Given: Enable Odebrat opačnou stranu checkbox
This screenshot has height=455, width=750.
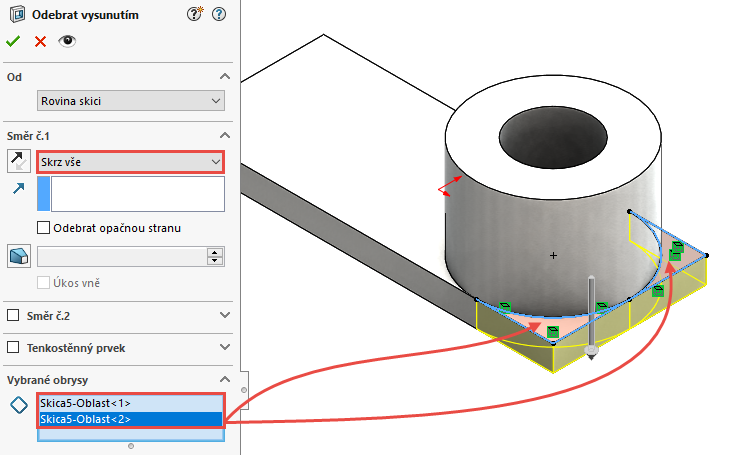Looking at the screenshot, I should 44,228.
